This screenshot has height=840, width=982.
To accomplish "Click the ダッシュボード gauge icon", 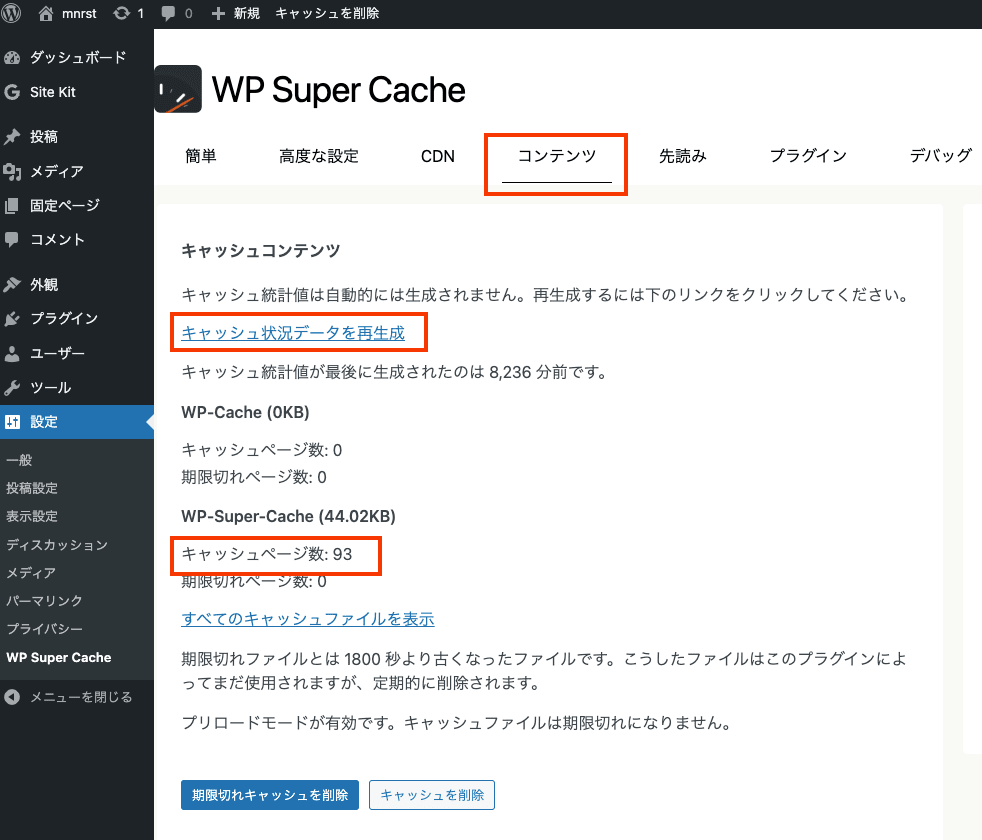I will pyautogui.click(x=12, y=58).
